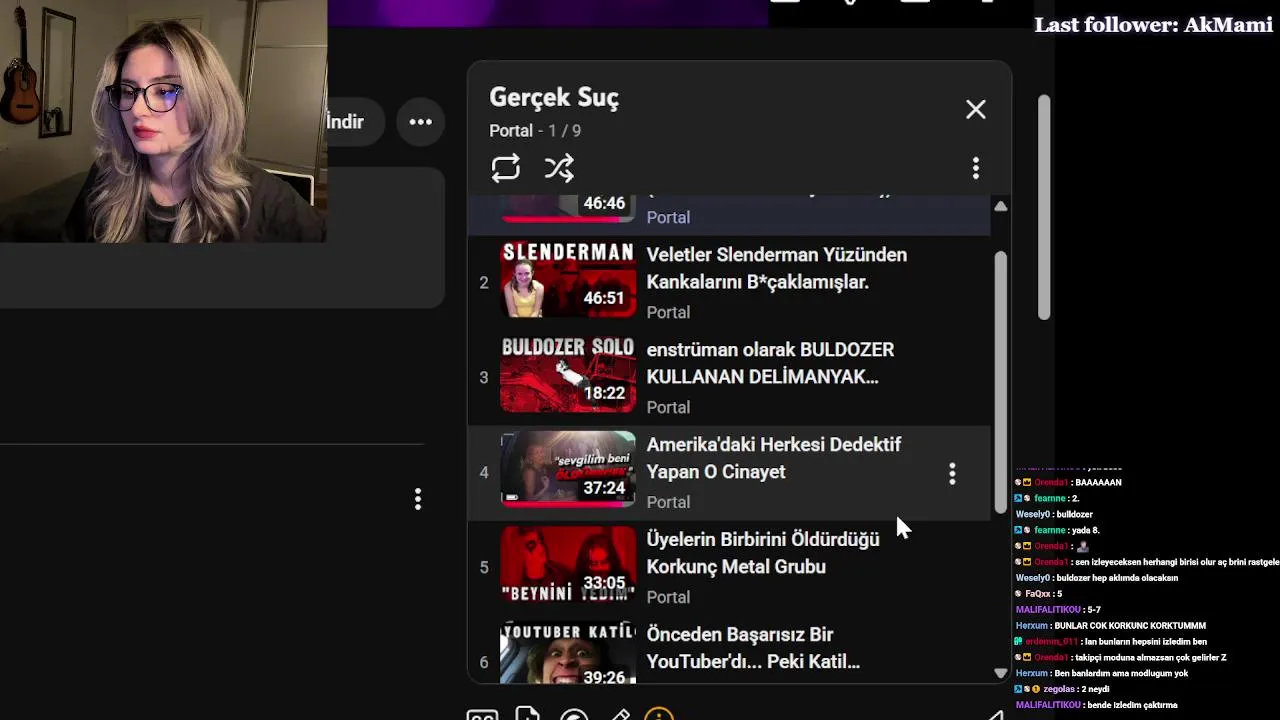Click chat message 'bulldozer' by Wesely0
Screen dimensions: 1280x720
[1075, 515]
